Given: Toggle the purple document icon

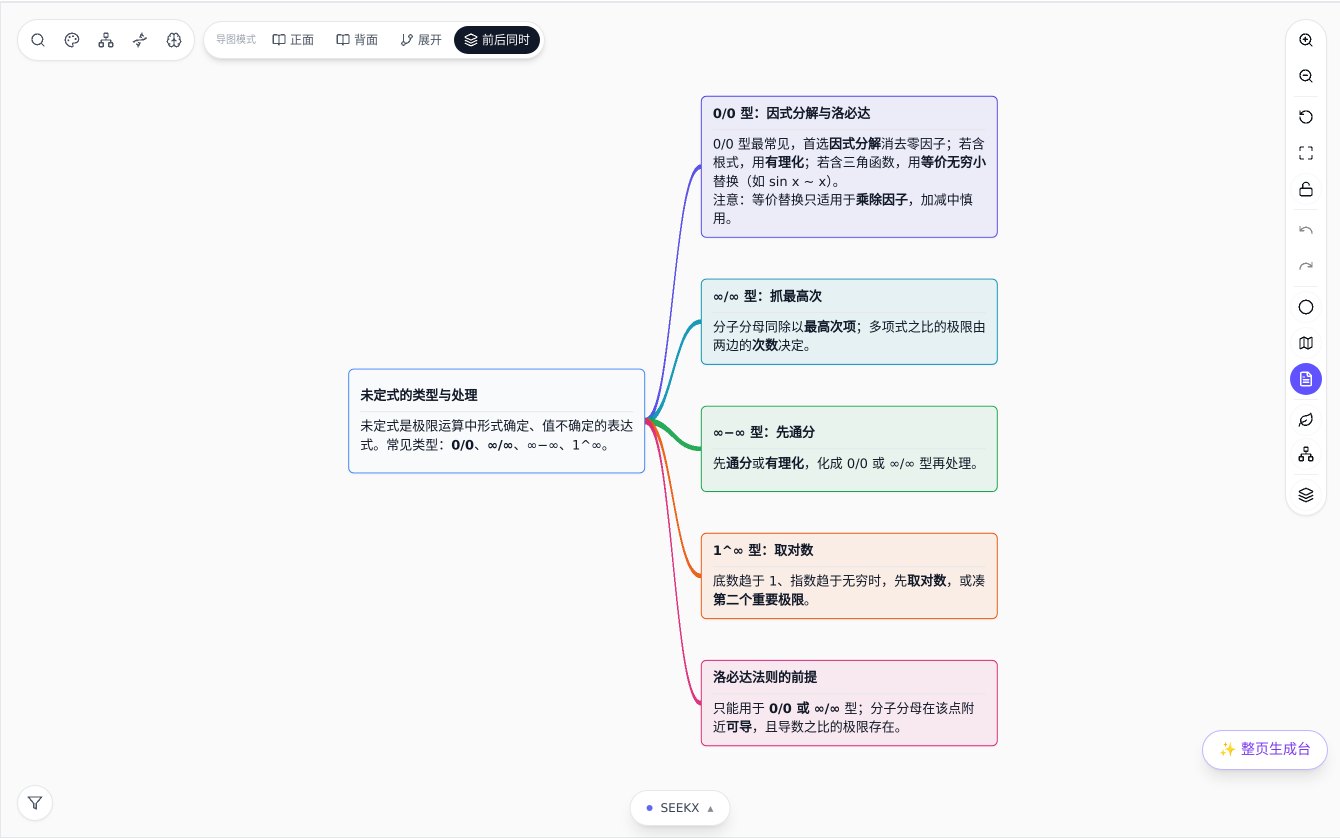Looking at the screenshot, I should (1306, 379).
